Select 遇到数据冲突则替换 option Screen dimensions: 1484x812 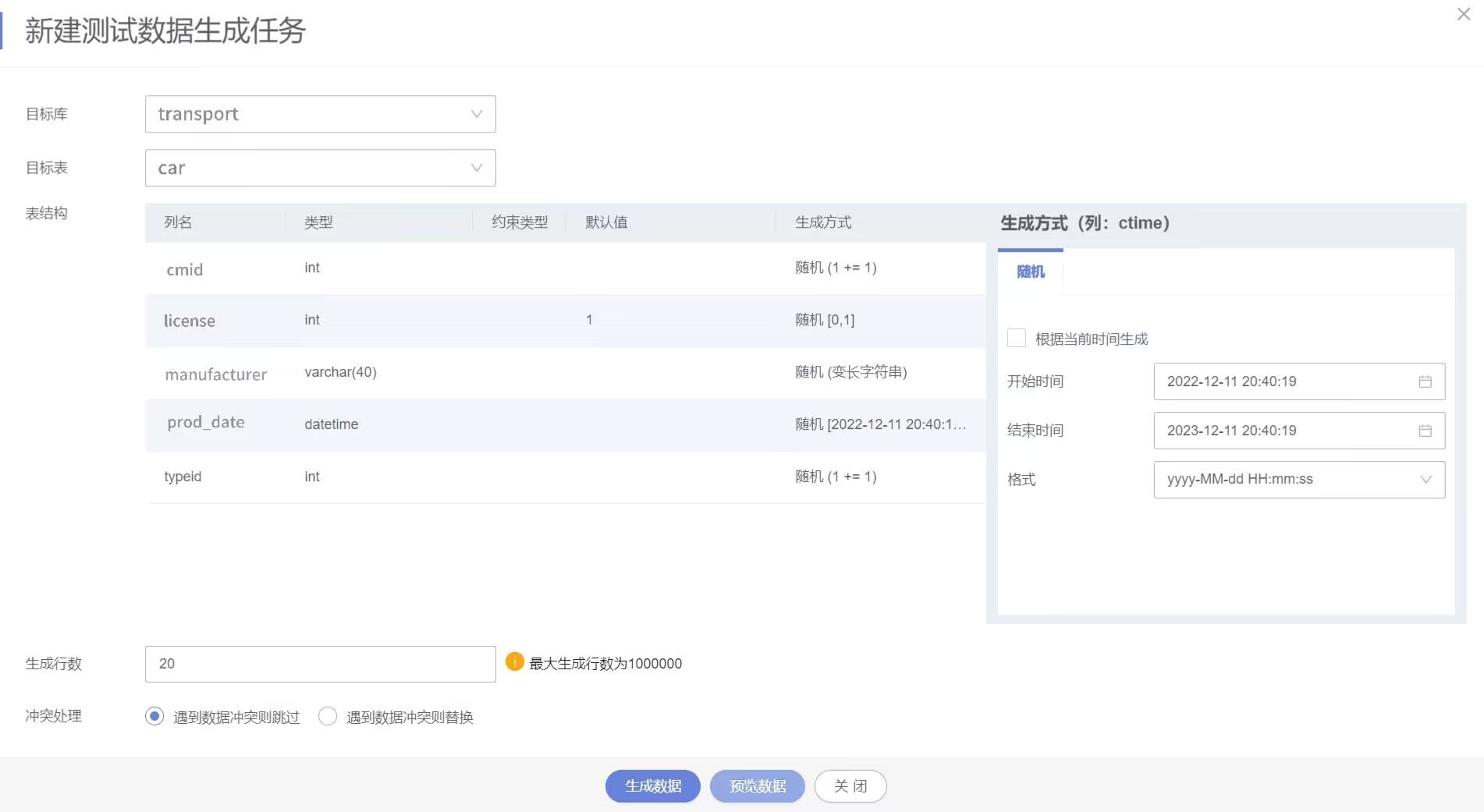tap(328, 716)
